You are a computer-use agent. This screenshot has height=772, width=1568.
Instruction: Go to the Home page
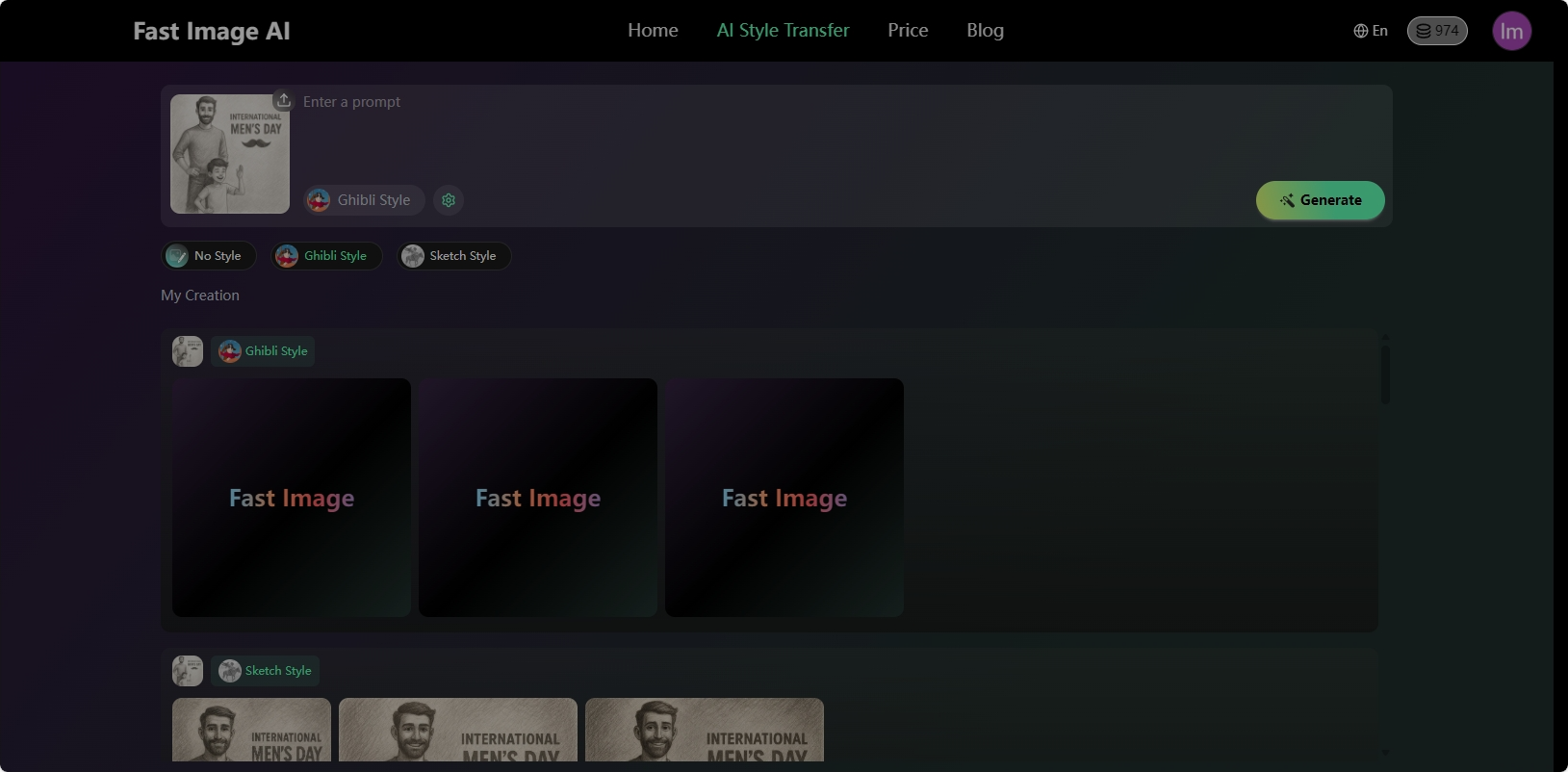pyautogui.click(x=653, y=31)
